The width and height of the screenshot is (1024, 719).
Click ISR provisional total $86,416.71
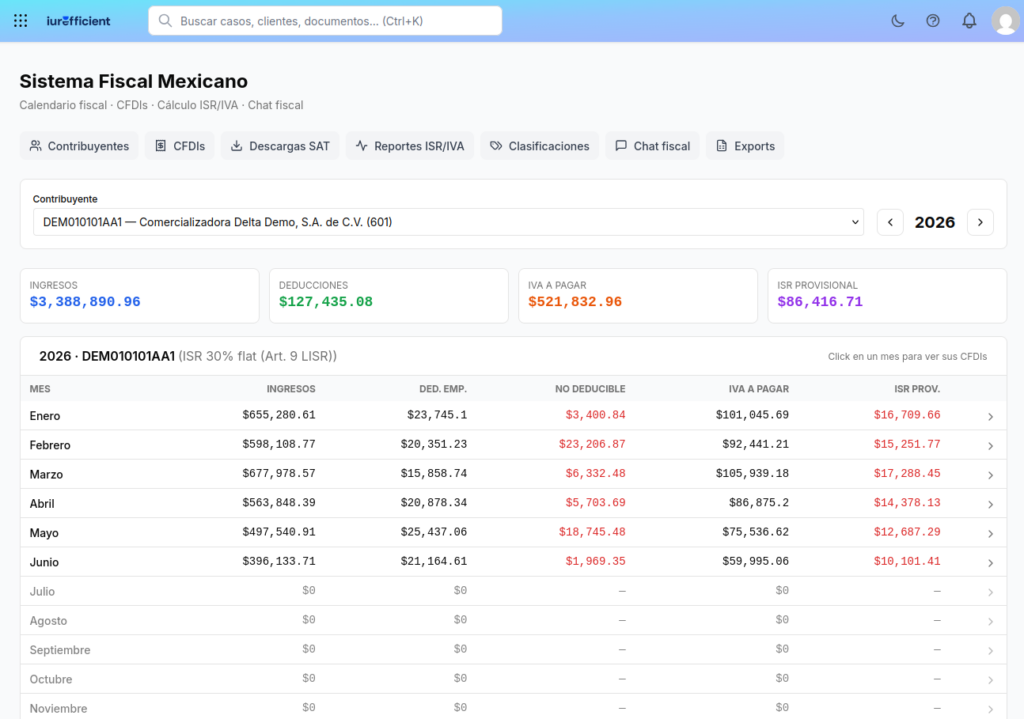(x=820, y=302)
